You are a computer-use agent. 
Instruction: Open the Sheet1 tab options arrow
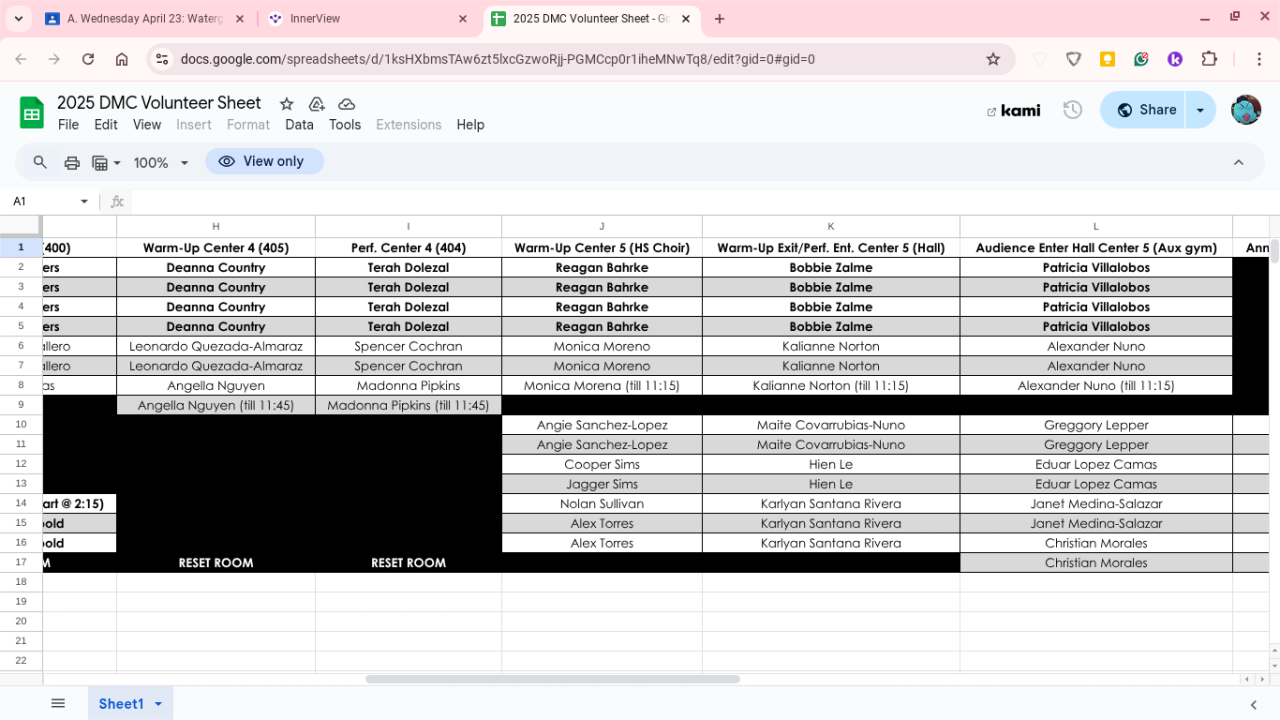click(x=158, y=704)
